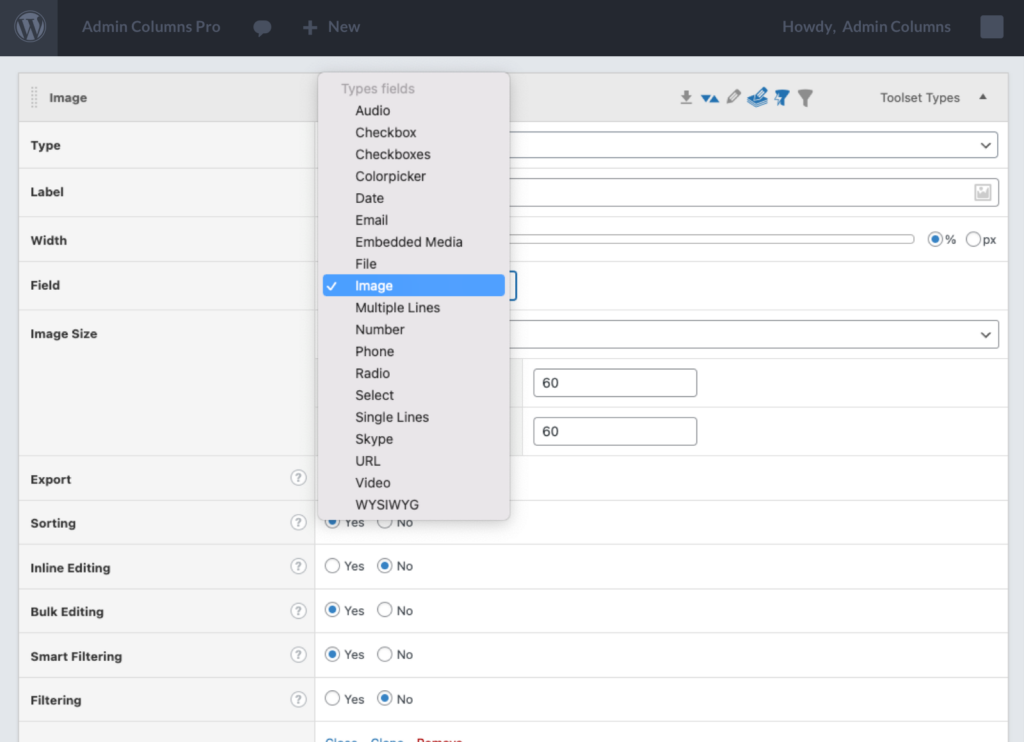Show help for Bulk Editing setting
Viewport: 1024px width, 742px height.
(298, 611)
